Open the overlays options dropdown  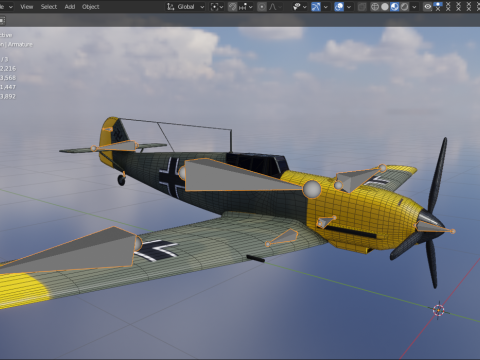point(349,7)
